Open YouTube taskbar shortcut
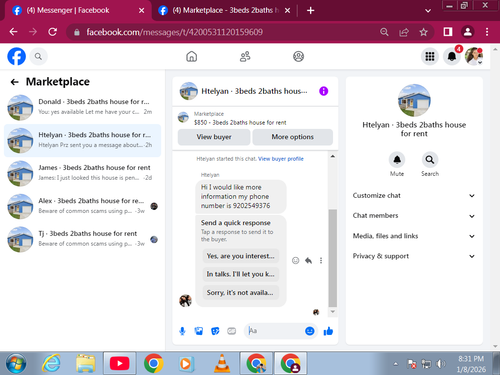The height and width of the screenshot is (375, 500). (119, 363)
